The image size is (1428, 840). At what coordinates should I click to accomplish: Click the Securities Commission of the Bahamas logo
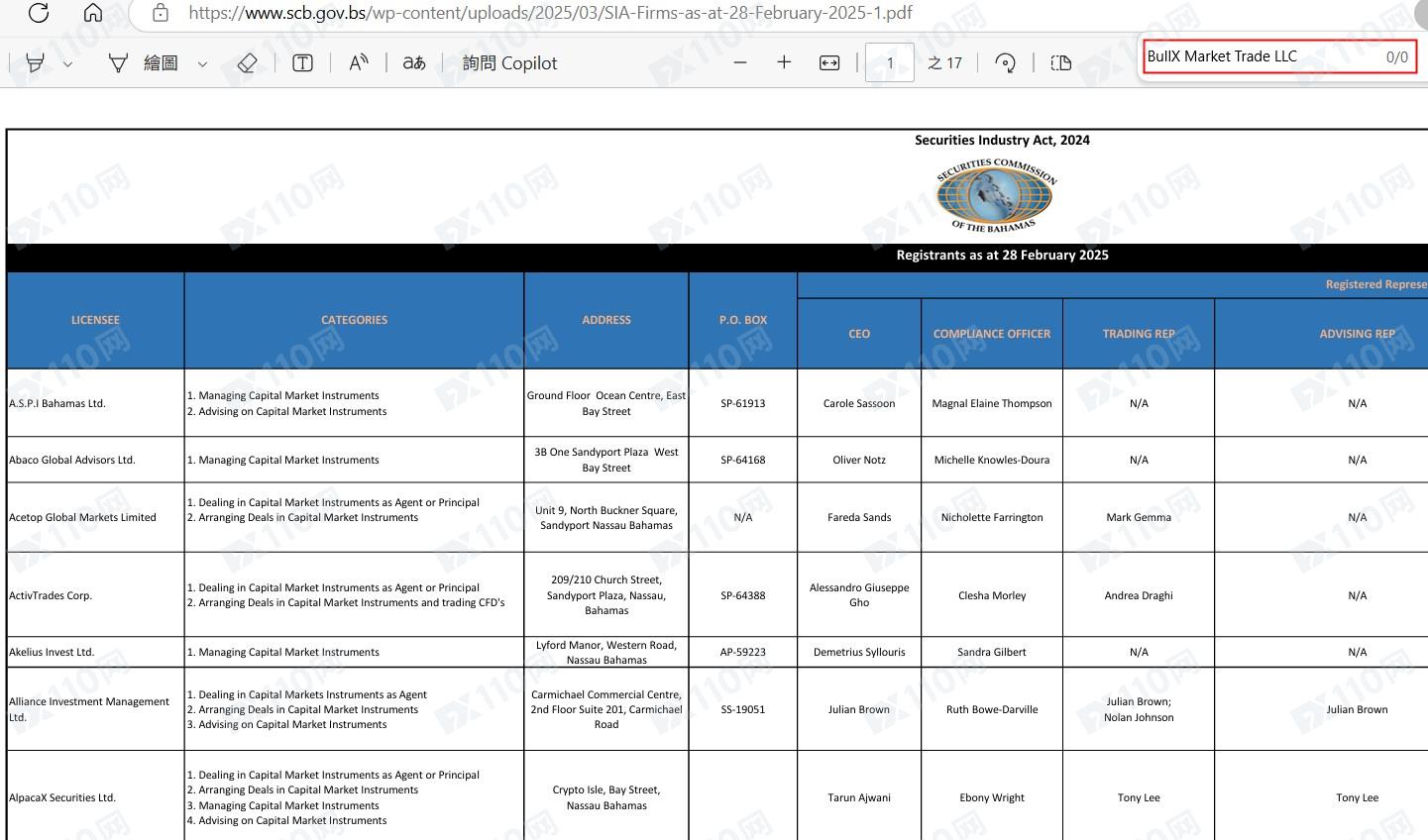pyautogui.click(x=995, y=194)
